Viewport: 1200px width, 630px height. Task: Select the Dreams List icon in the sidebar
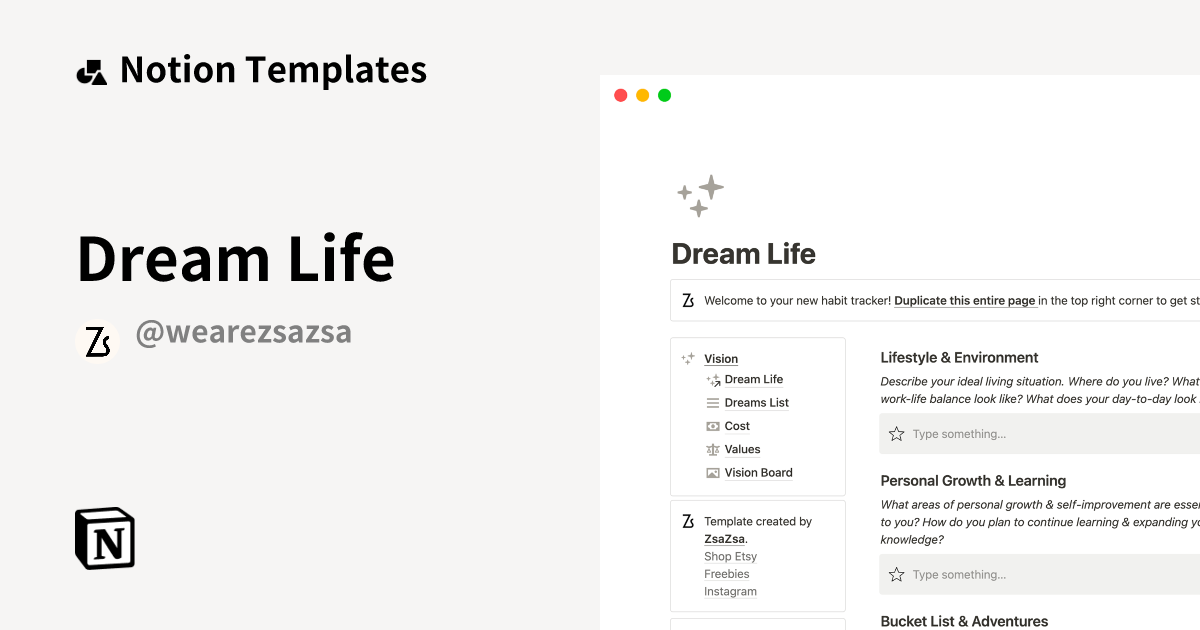coord(712,402)
